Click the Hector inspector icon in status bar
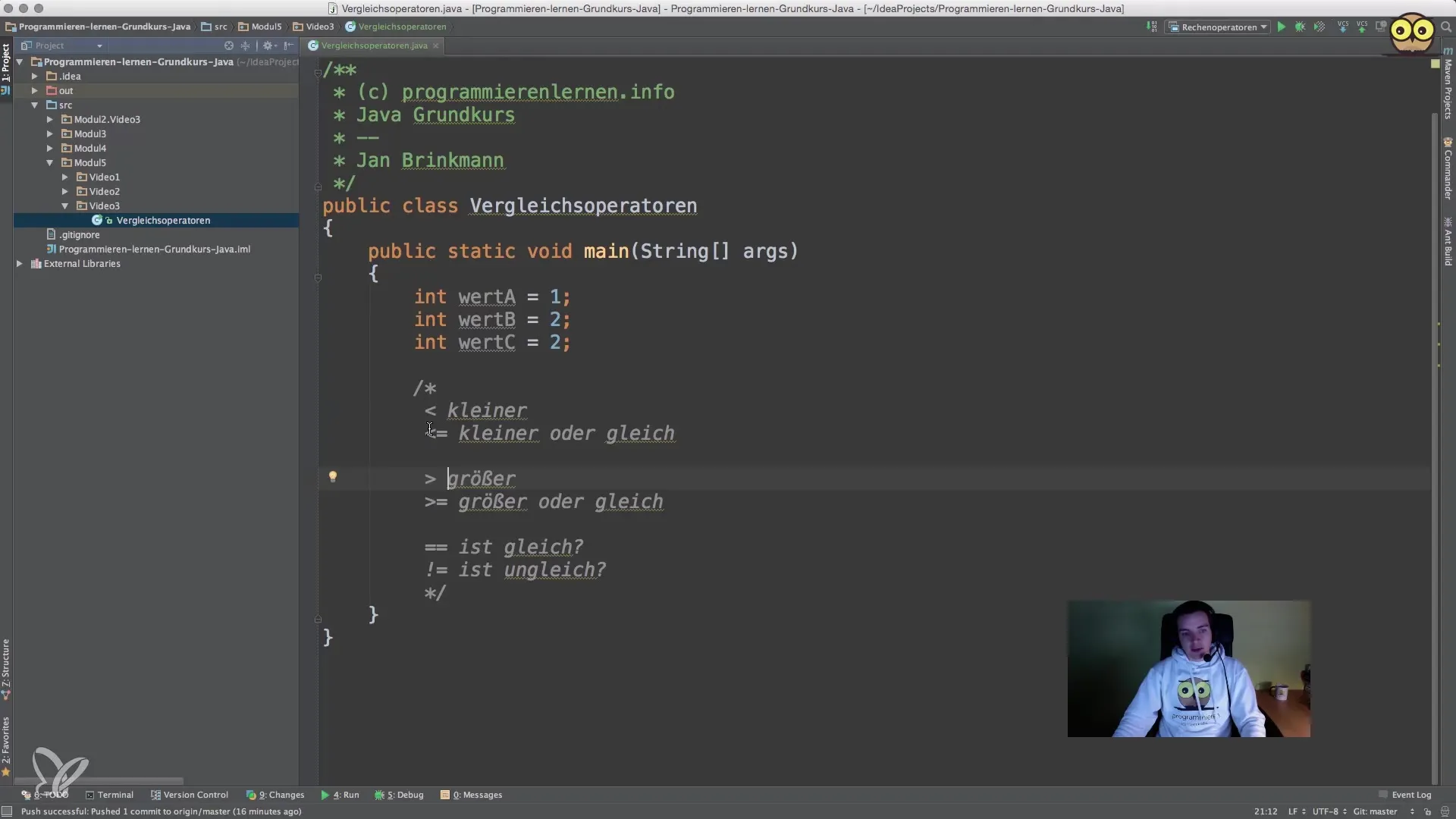Viewport: 1456px width, 819px height. click(1444, 811)
